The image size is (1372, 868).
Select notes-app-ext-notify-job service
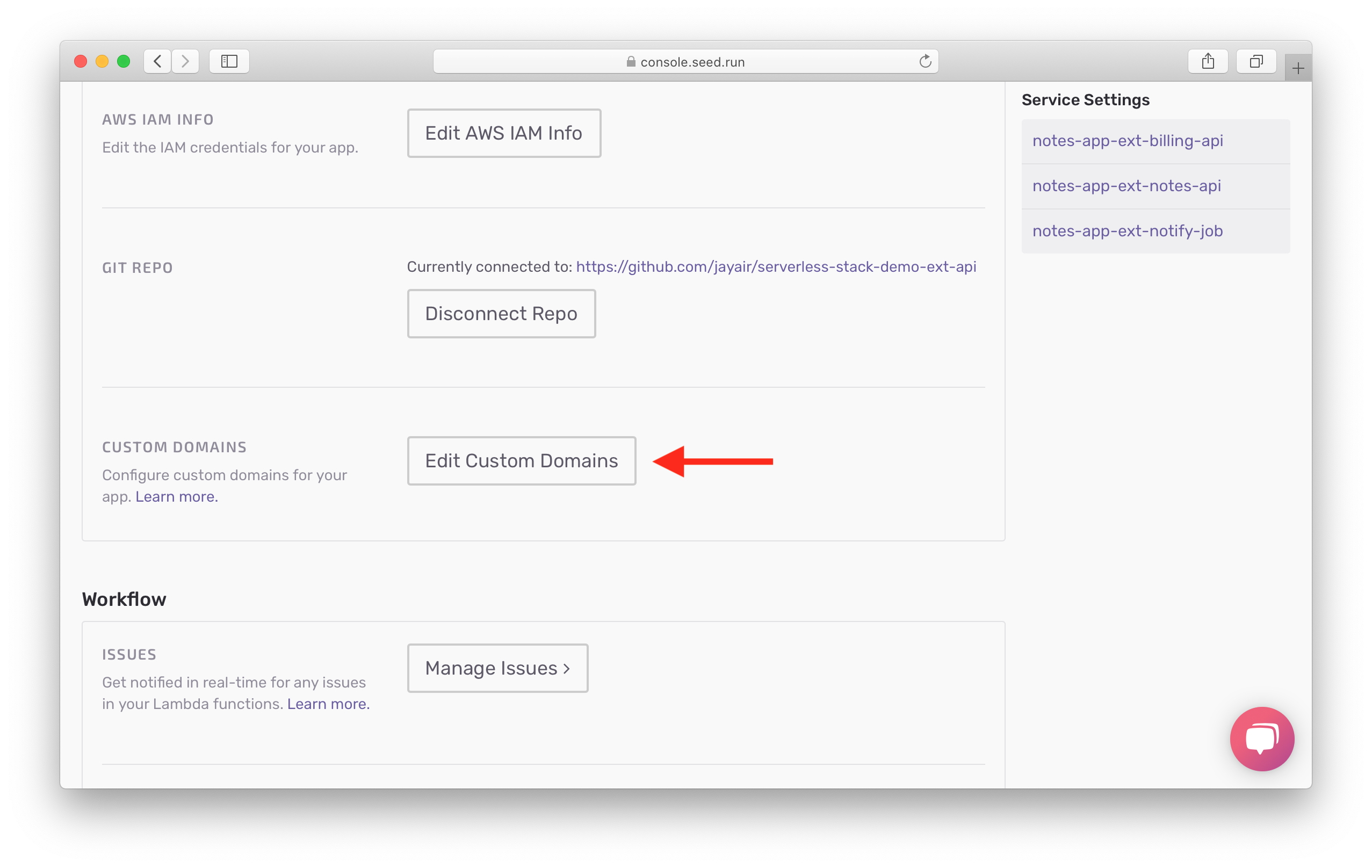tap(1128, 230)
